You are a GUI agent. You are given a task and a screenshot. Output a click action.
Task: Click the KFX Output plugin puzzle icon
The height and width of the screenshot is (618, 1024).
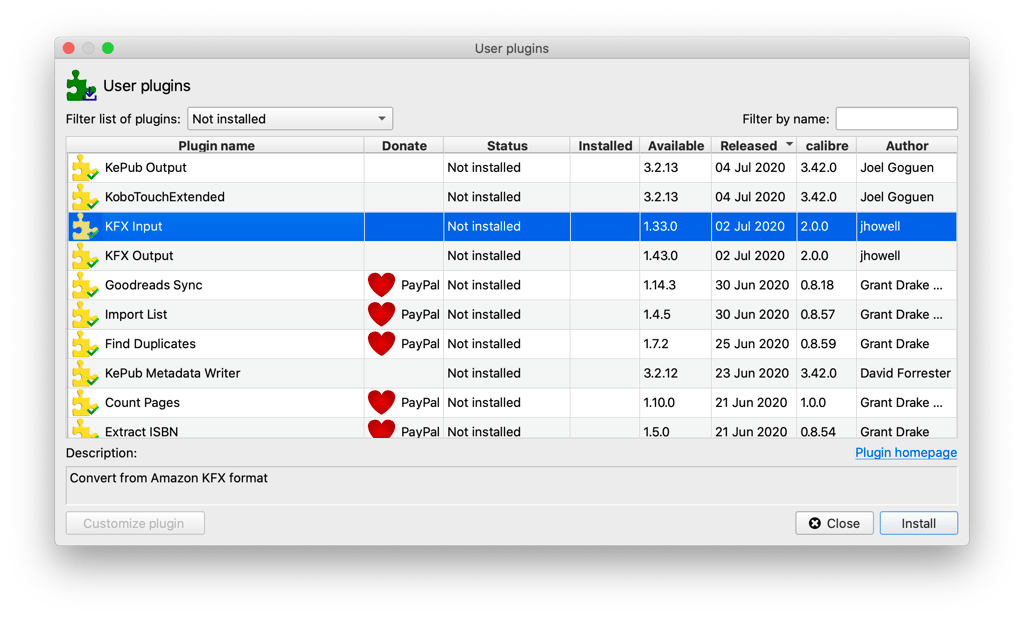(x=84, y=256)
